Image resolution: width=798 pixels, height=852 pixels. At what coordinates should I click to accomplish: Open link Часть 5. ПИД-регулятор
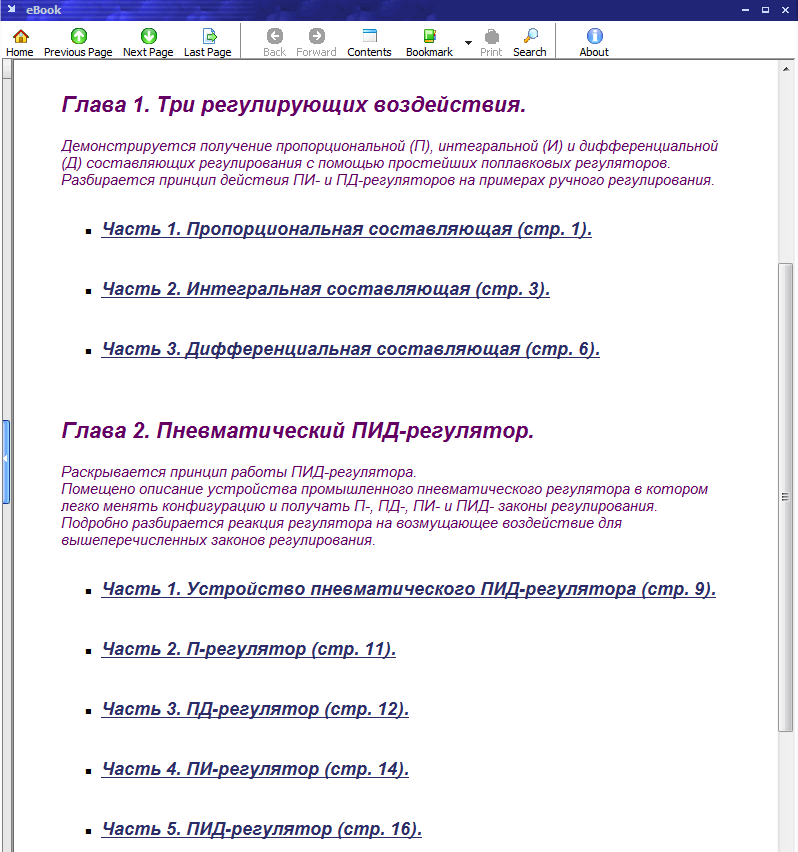[261, 829]
